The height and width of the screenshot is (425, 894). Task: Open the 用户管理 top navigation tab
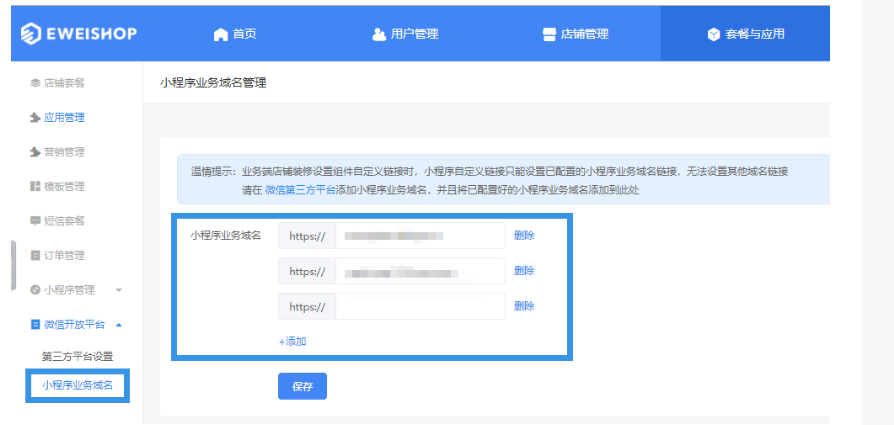(x=405, y=34)
